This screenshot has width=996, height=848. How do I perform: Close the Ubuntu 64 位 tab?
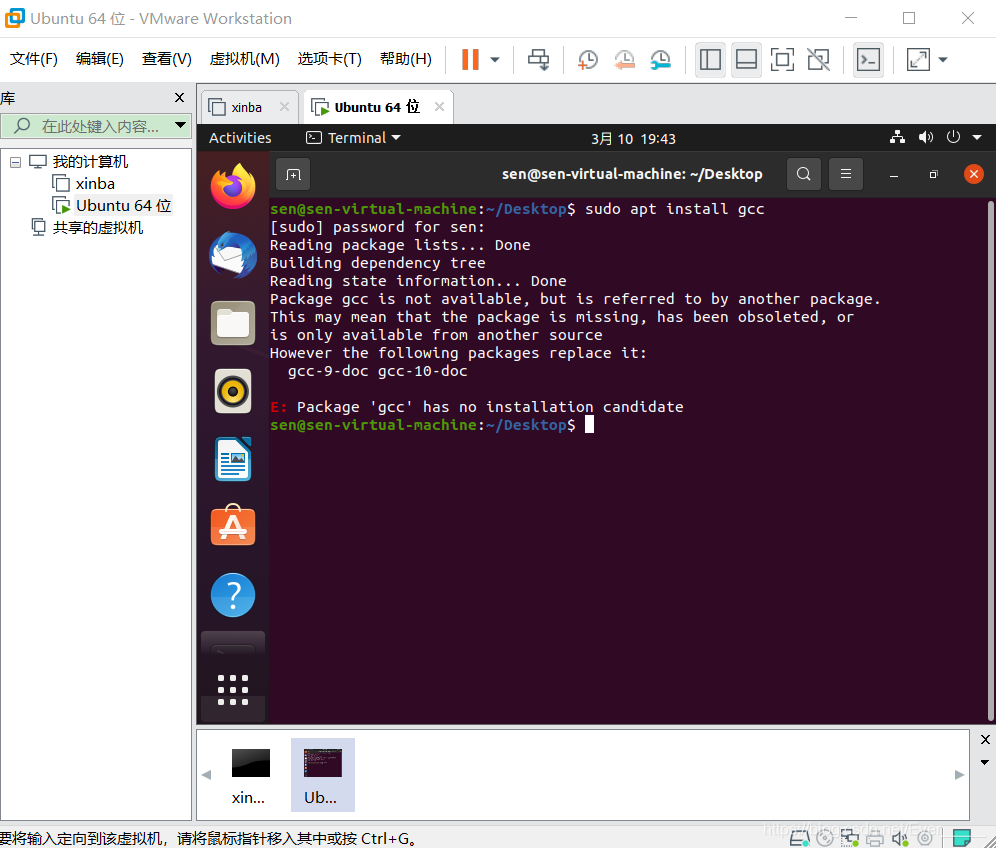coord(439,107)
